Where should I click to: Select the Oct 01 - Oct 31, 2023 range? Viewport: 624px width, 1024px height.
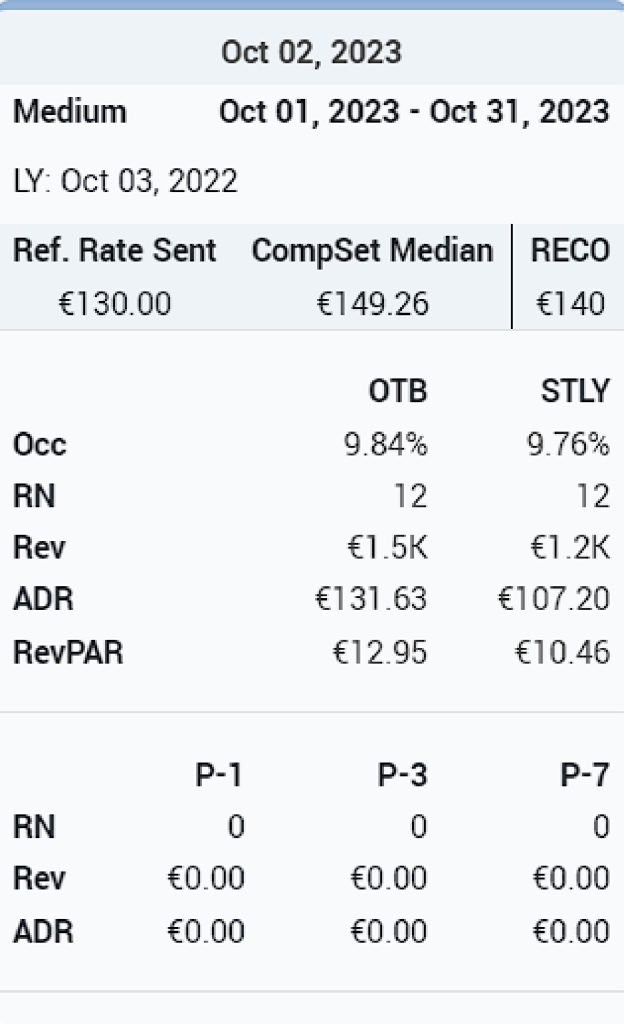pyautogui.click(x=414, y=112)
